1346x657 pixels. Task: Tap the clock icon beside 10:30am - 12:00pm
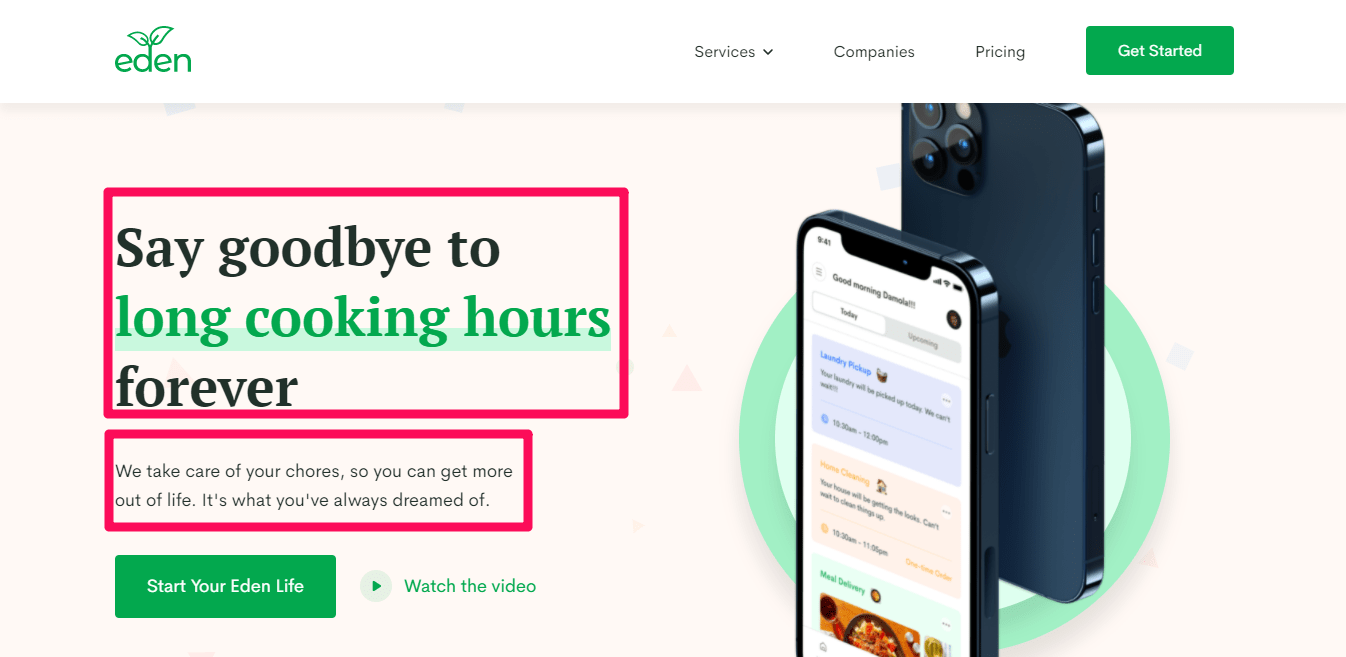(825, 419)
